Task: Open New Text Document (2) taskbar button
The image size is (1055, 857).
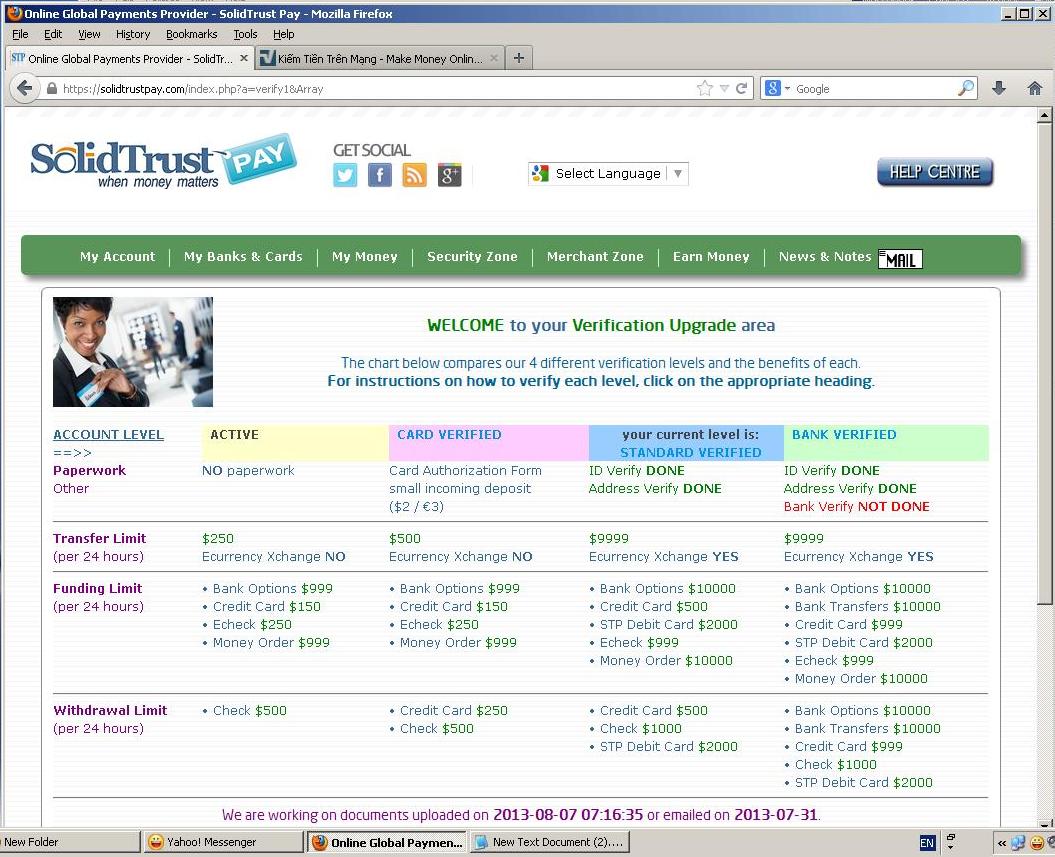Action: [550, 842]
